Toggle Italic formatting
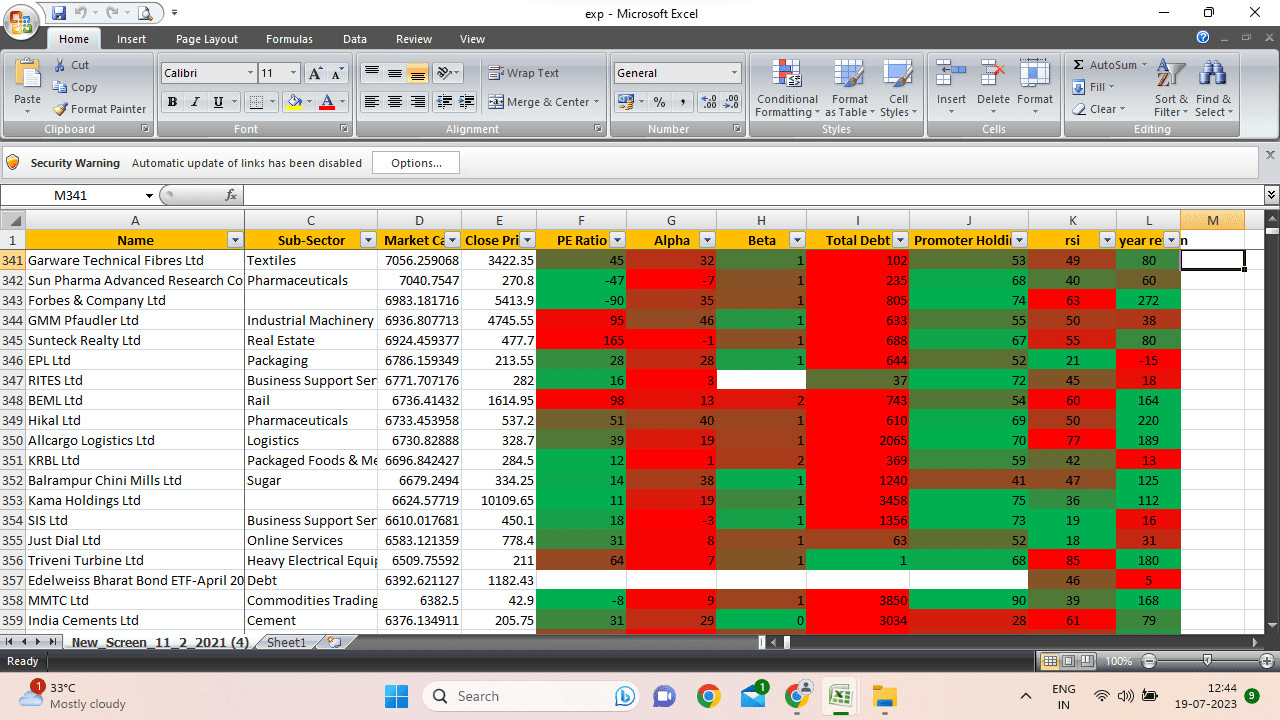Screen dimensions: 1280x720 point(194,102)
